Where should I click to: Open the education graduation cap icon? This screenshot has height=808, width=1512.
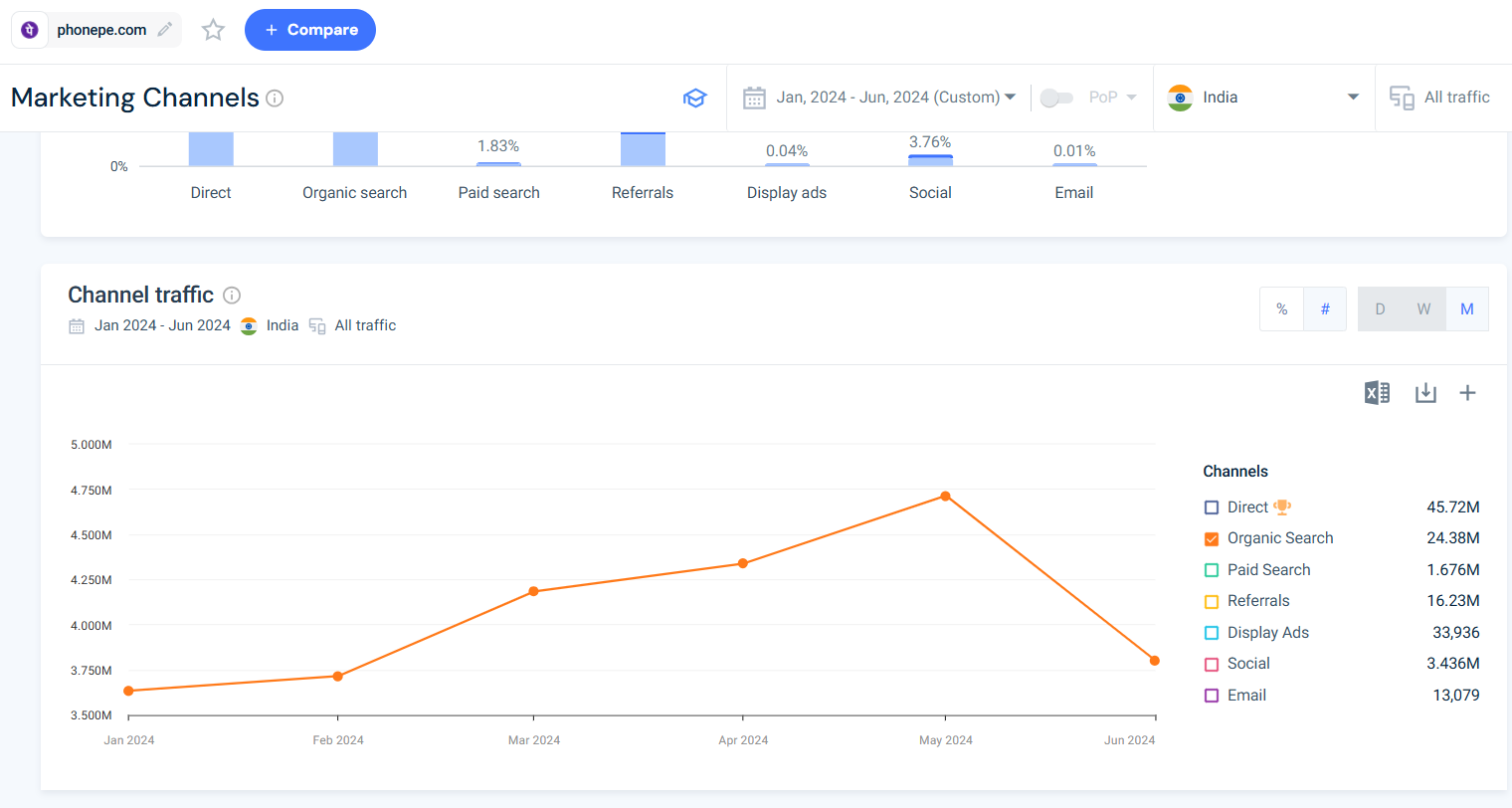pos(694,98)
